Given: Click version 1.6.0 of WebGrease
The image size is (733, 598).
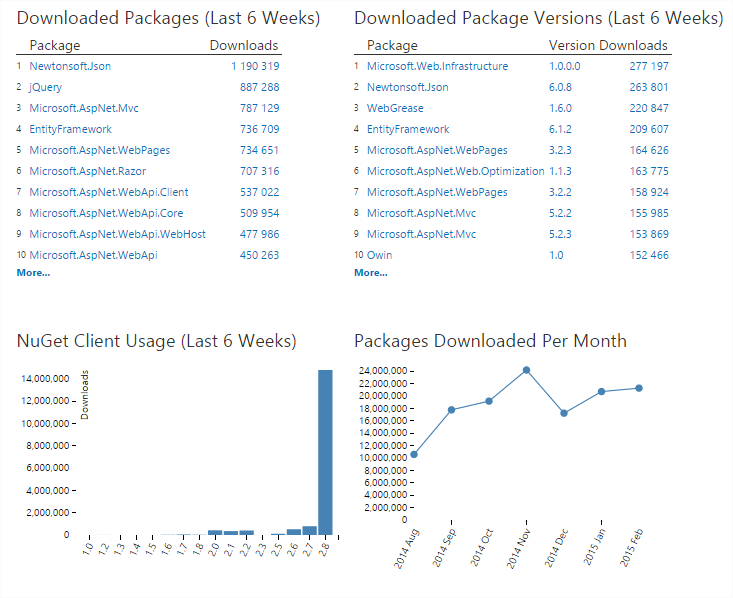Looking at the screenshot, I should pos(560,108).
